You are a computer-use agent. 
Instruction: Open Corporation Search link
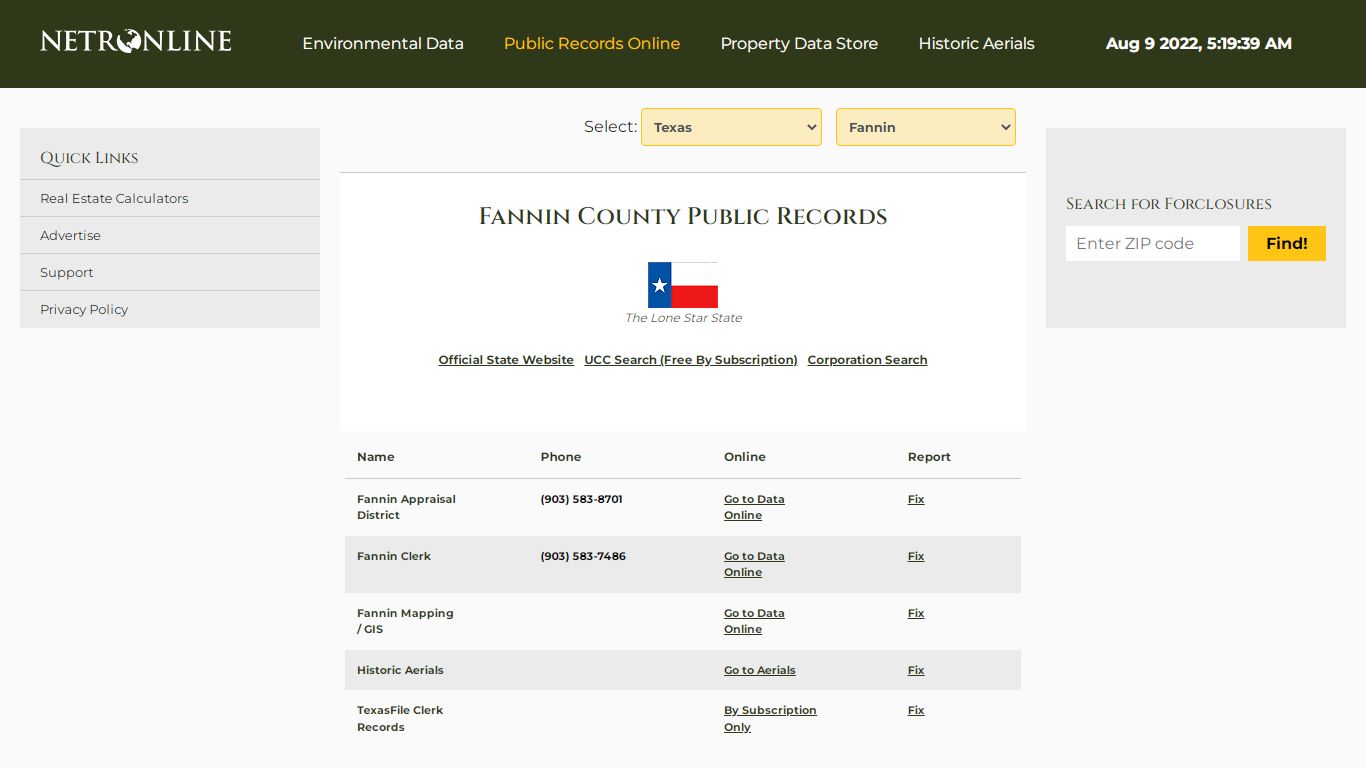click(x=867, y=360)
